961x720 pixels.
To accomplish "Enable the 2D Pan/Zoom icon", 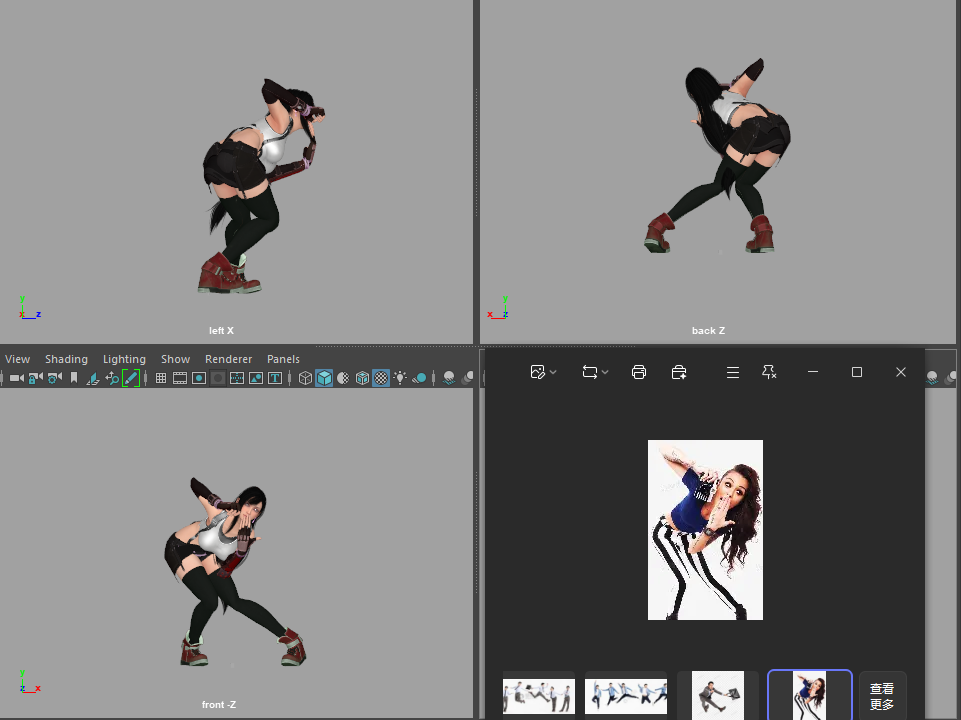I will click(112, 378).
